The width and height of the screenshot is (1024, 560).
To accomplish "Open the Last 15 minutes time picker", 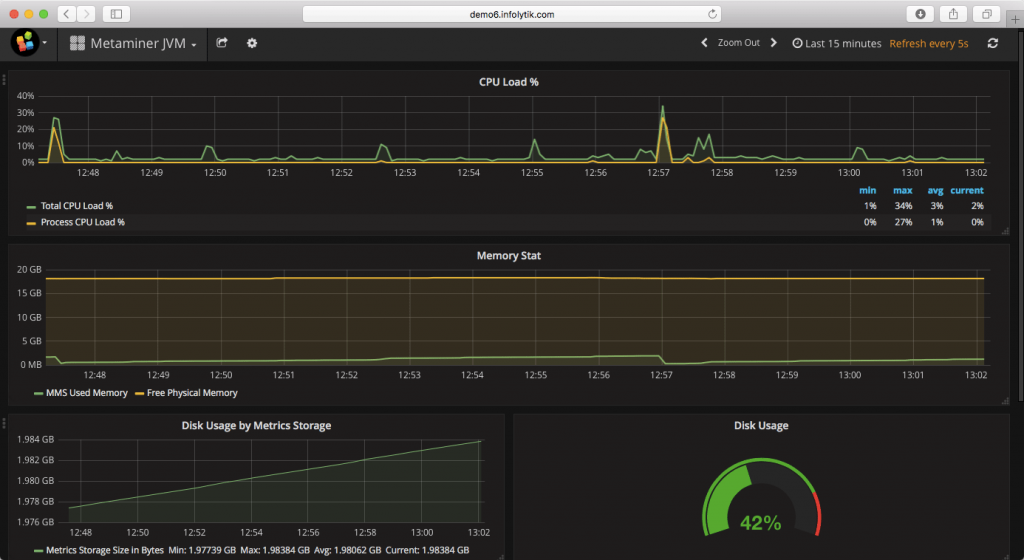I will (x=836, y=43).
